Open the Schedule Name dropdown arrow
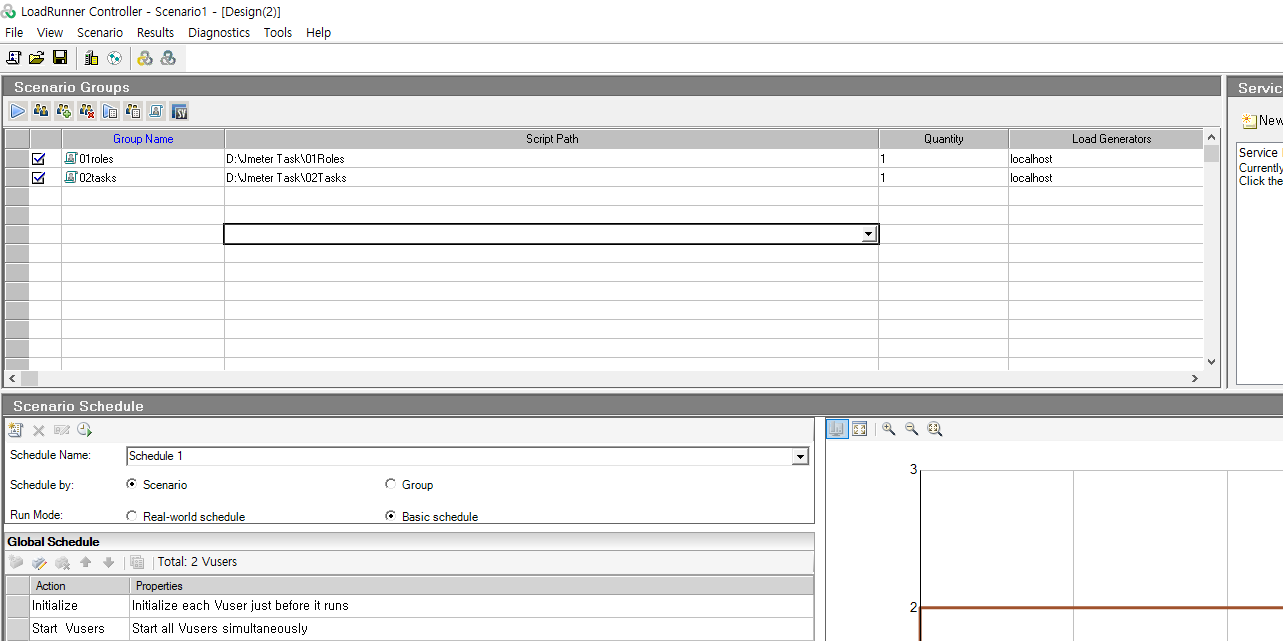The width and height of the screenshot is (1283, 641). [799, 456]
